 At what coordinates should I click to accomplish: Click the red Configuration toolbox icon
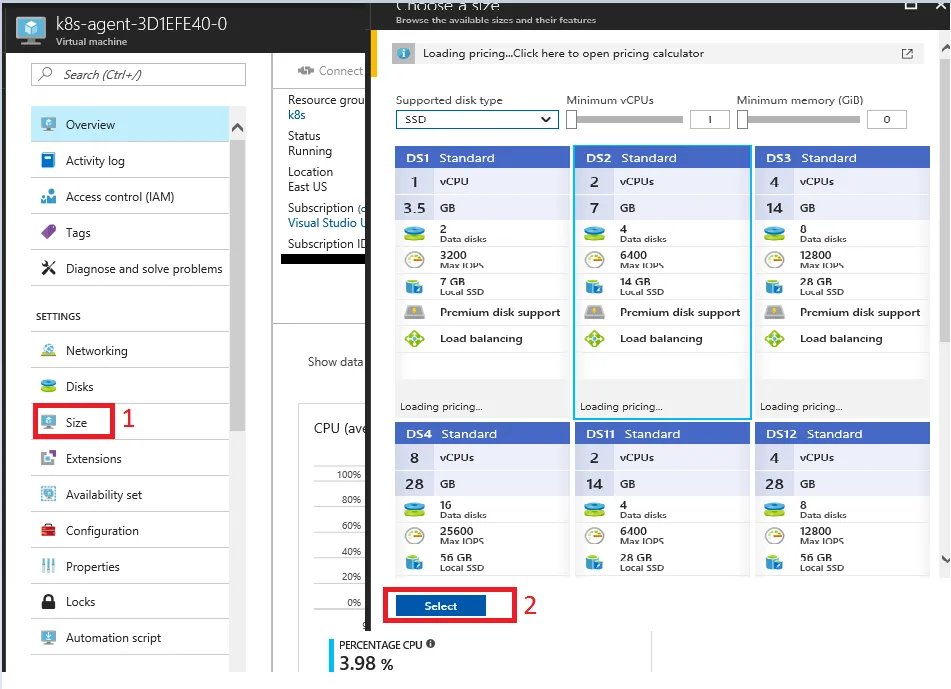(x=48, y=530)
